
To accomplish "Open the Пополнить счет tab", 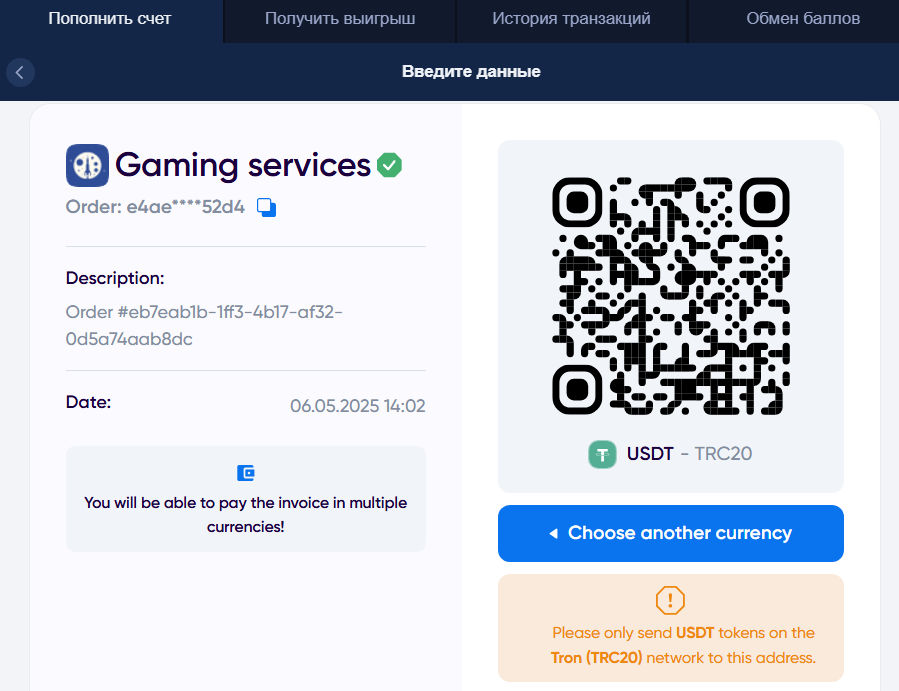I will (x=111, y=19).
